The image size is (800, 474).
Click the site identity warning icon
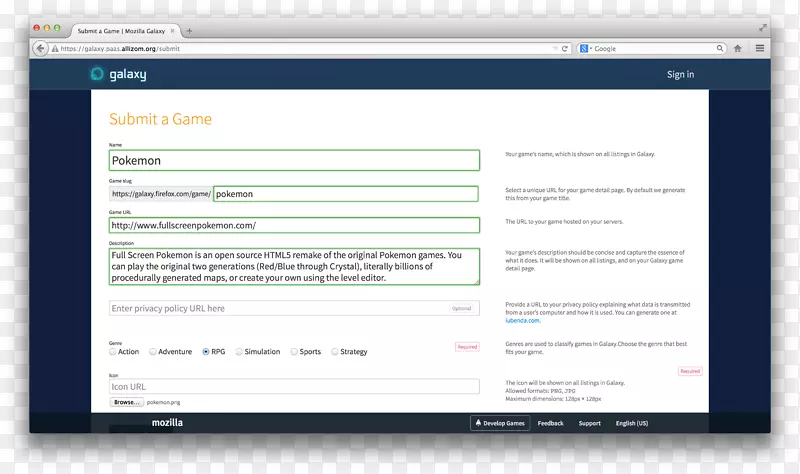pos(55,48)
